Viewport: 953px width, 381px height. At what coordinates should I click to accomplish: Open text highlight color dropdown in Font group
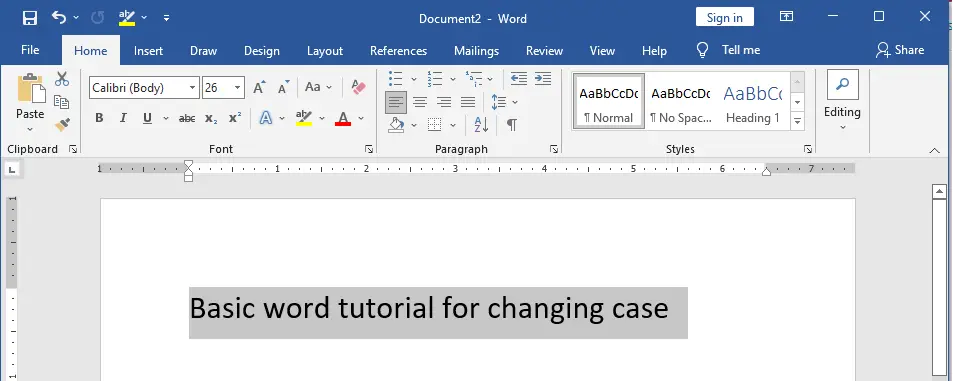[x=322, y=118]
